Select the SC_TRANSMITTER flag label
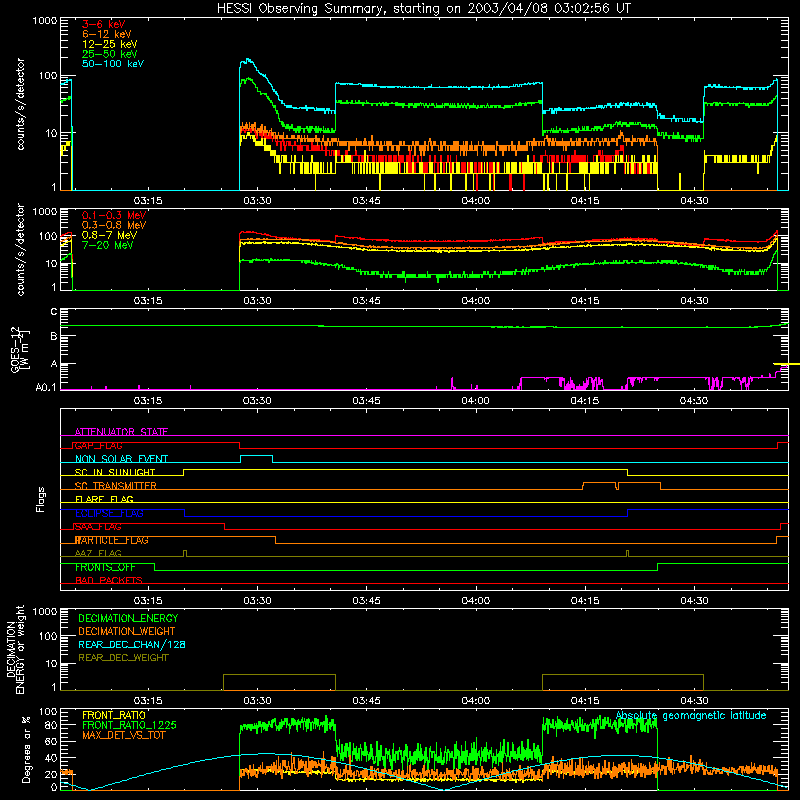The height and width of the screenshot is (800, 800). pyautogui.click(x=115, y=486)
